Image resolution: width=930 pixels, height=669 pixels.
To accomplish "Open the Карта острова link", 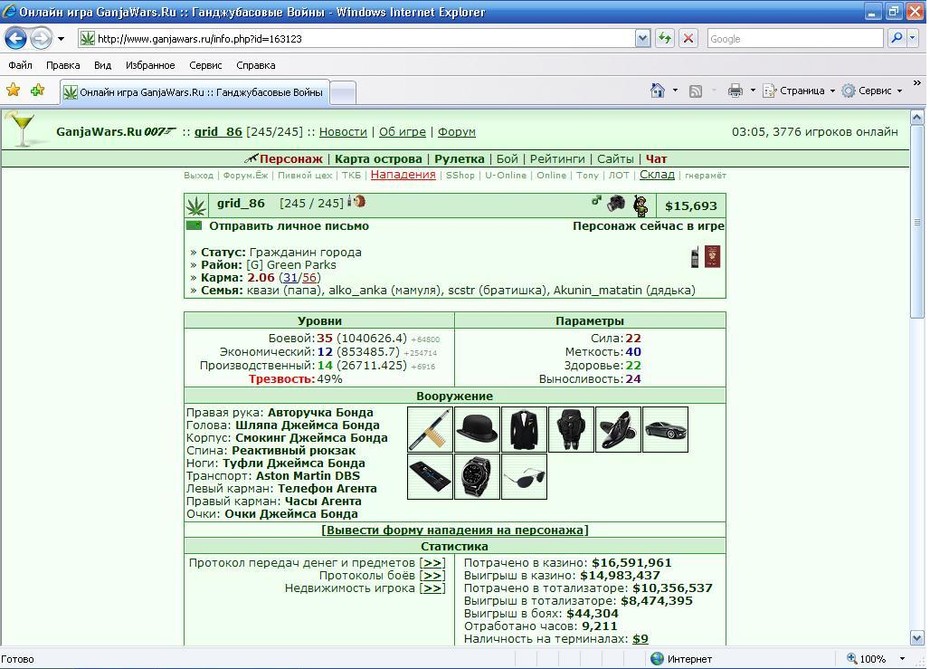I will 378,159.
